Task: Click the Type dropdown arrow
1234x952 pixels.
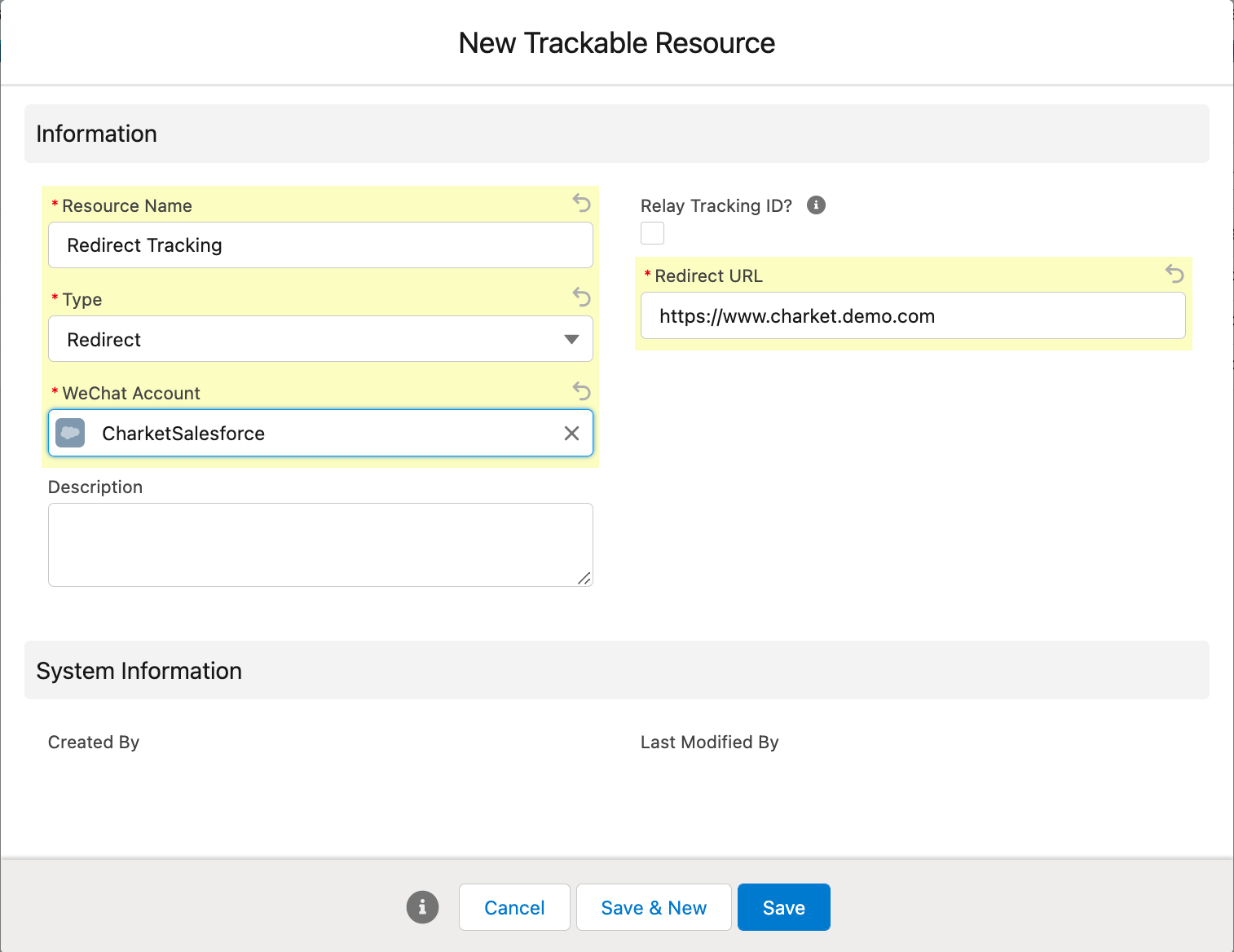Action: pos(572,339)
